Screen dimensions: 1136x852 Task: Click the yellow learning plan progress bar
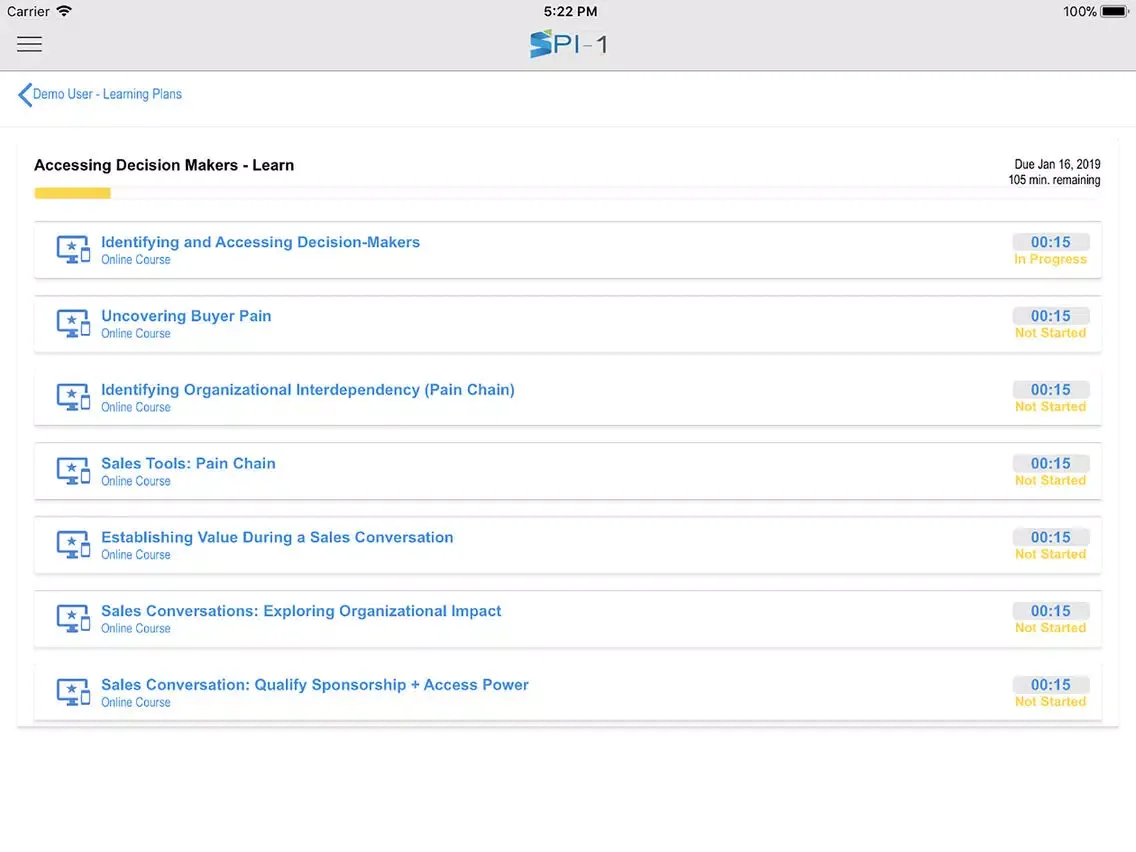point(72,193)
